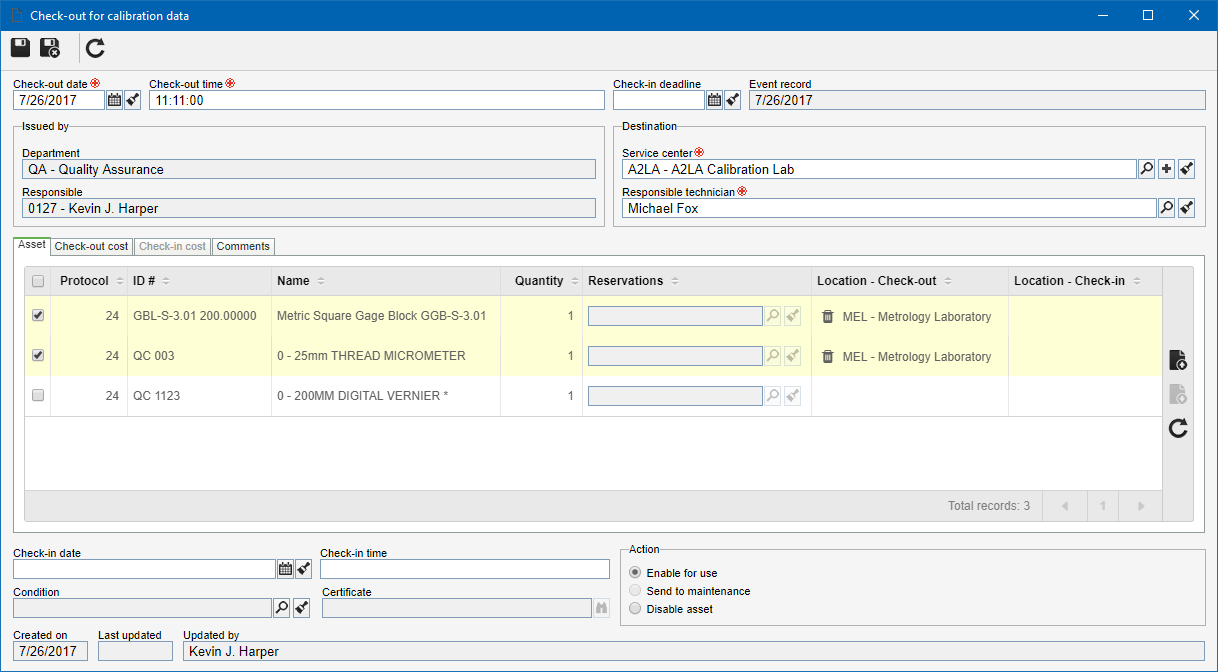Click Reservations field in QC 003 row

(x=675, y=356)
